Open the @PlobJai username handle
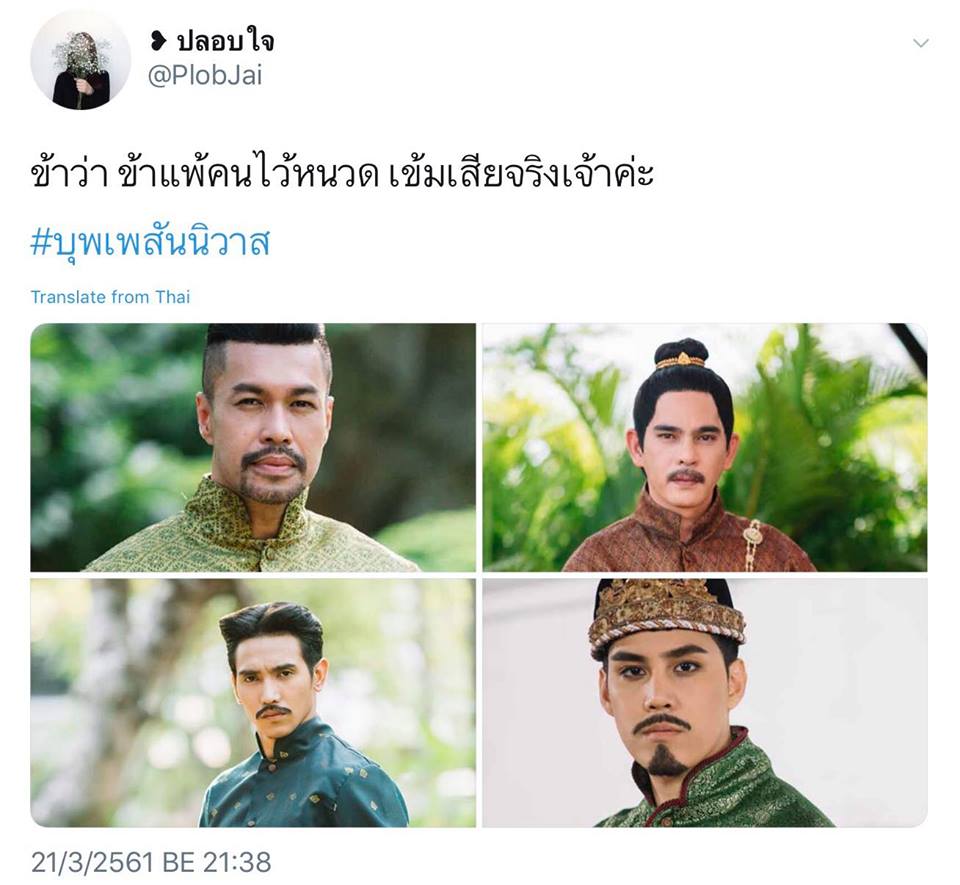 [206, 75]
